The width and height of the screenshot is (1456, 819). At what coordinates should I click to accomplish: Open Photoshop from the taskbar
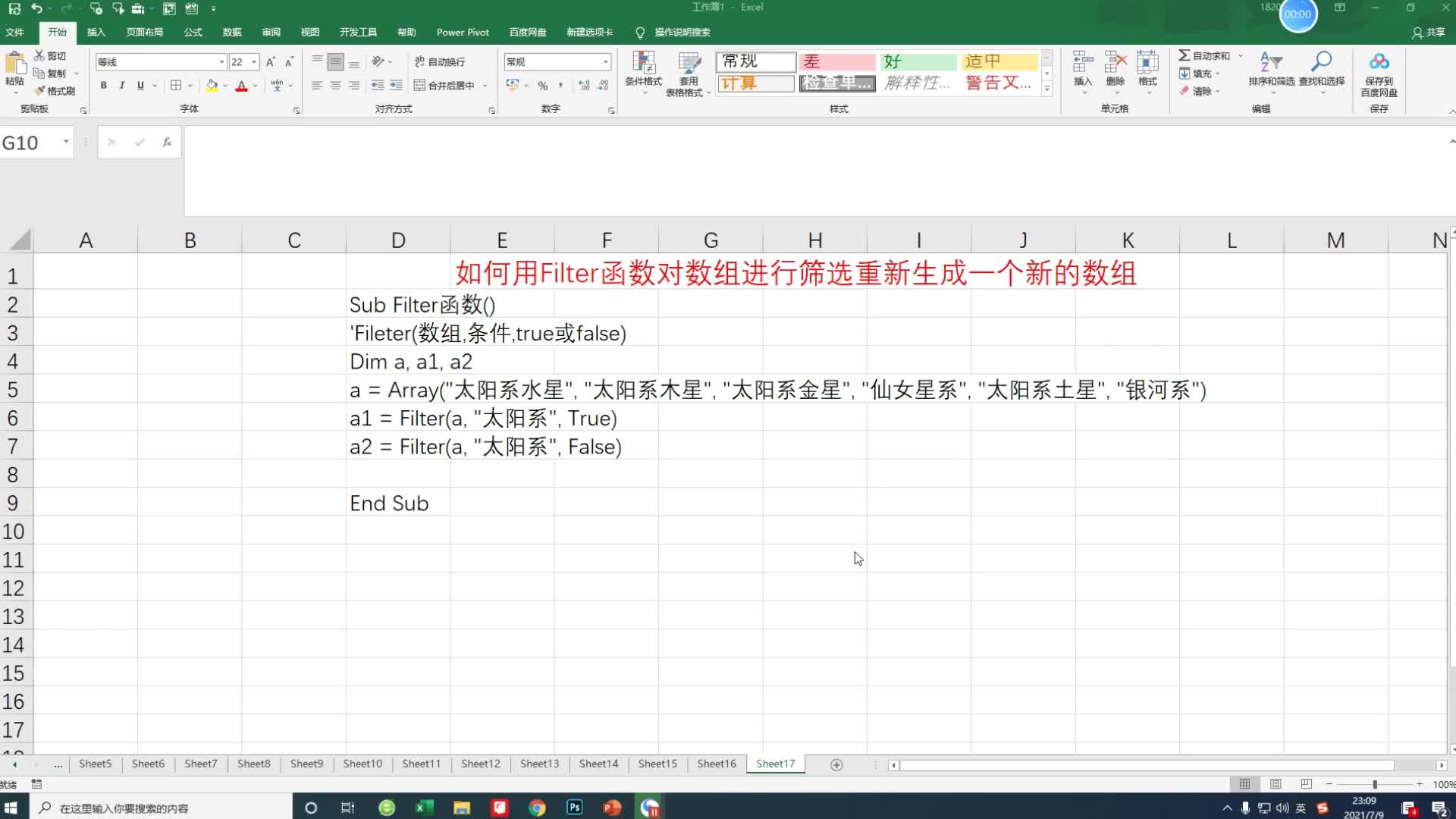(x=575, y=808)
